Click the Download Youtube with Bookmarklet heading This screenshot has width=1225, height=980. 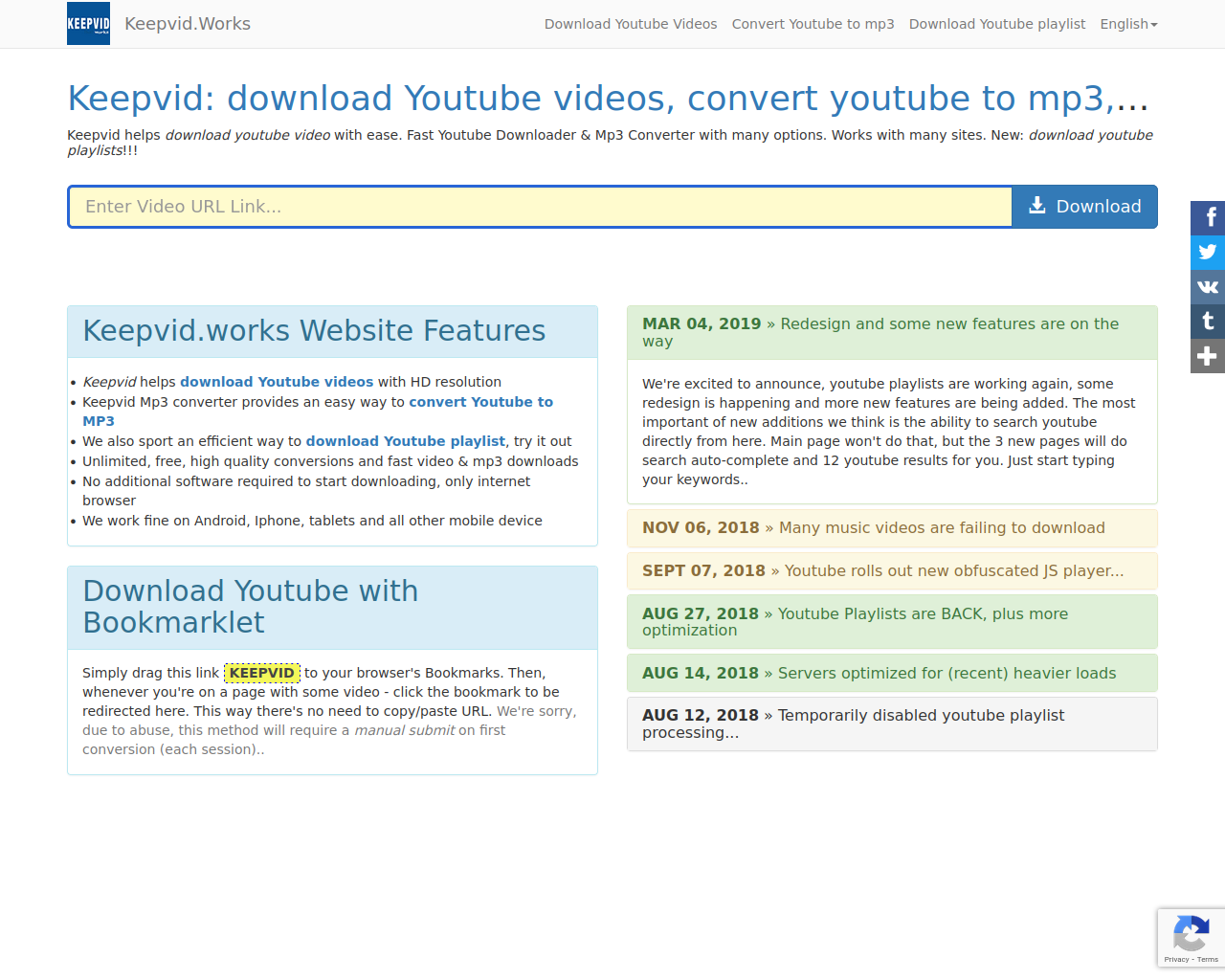click(251, 607)
